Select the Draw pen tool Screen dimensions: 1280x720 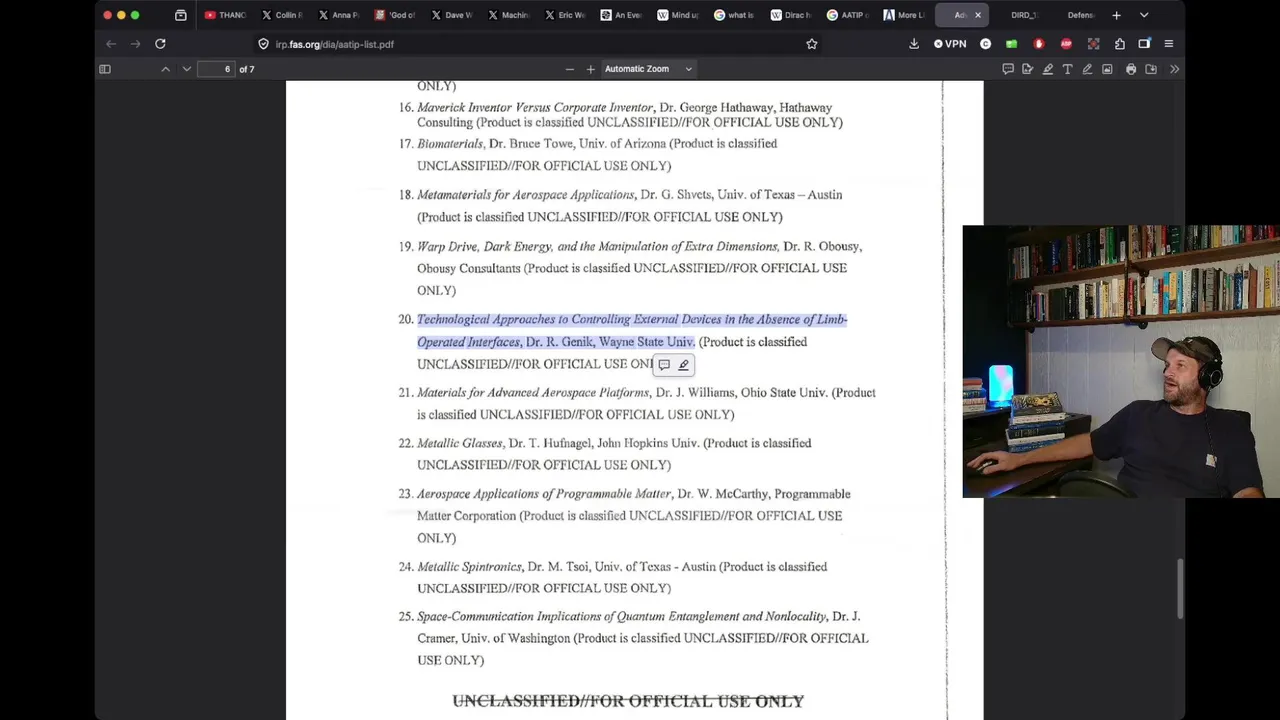click(x=1087, y=69)
